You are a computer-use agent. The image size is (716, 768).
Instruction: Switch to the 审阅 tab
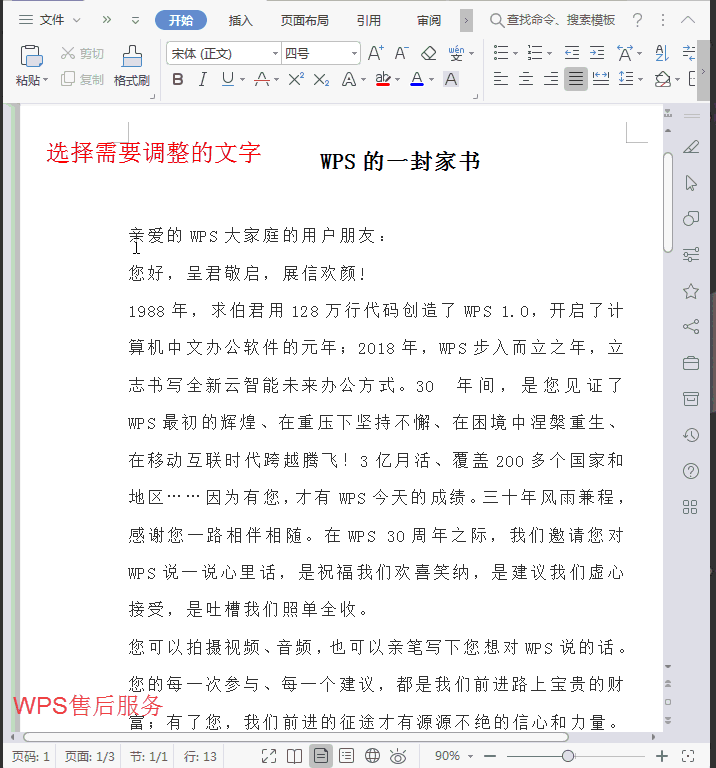(429, 21)
